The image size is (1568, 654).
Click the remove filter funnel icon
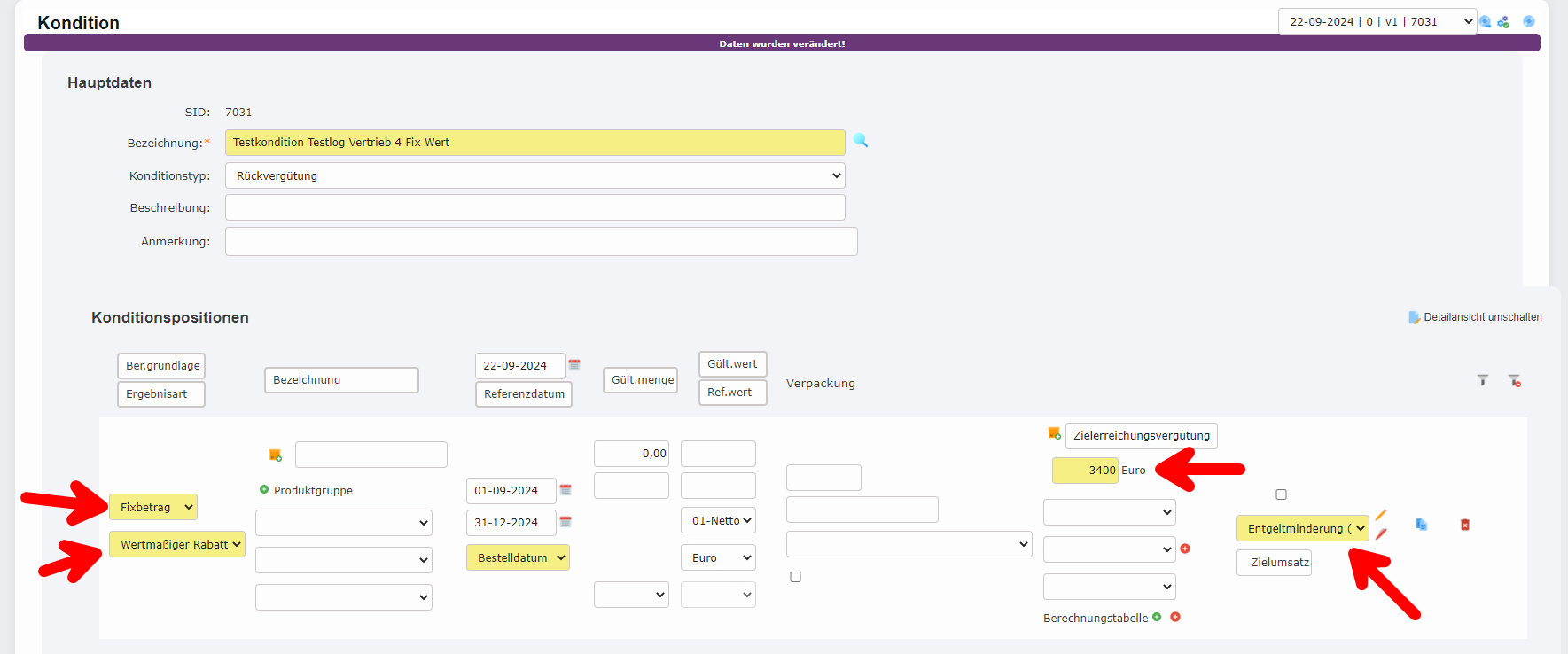(x=1515, y=381)
